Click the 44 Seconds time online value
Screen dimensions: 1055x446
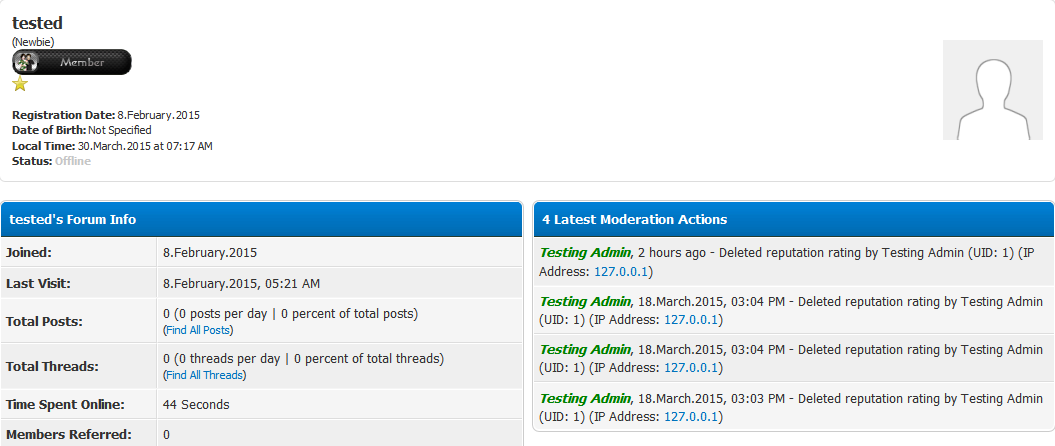[x=196, y=405]
